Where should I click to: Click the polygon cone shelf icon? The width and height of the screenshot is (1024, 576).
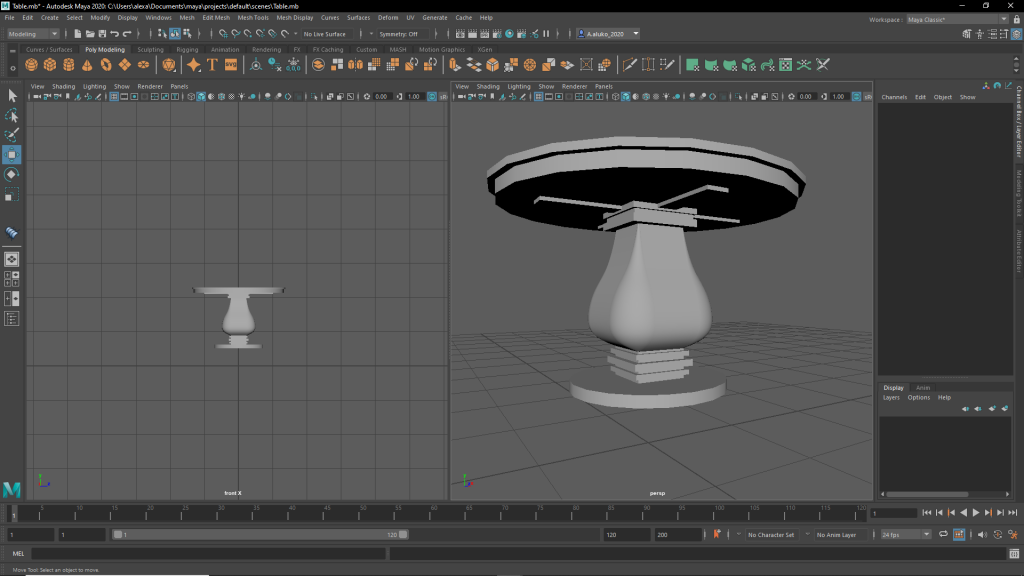click(87, 65)
